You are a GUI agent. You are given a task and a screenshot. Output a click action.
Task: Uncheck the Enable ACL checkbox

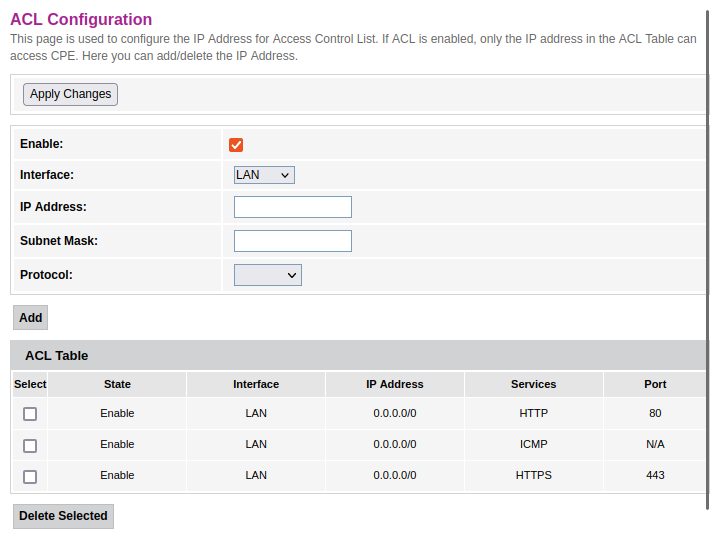pyautogui.click(x=237, y=145)
